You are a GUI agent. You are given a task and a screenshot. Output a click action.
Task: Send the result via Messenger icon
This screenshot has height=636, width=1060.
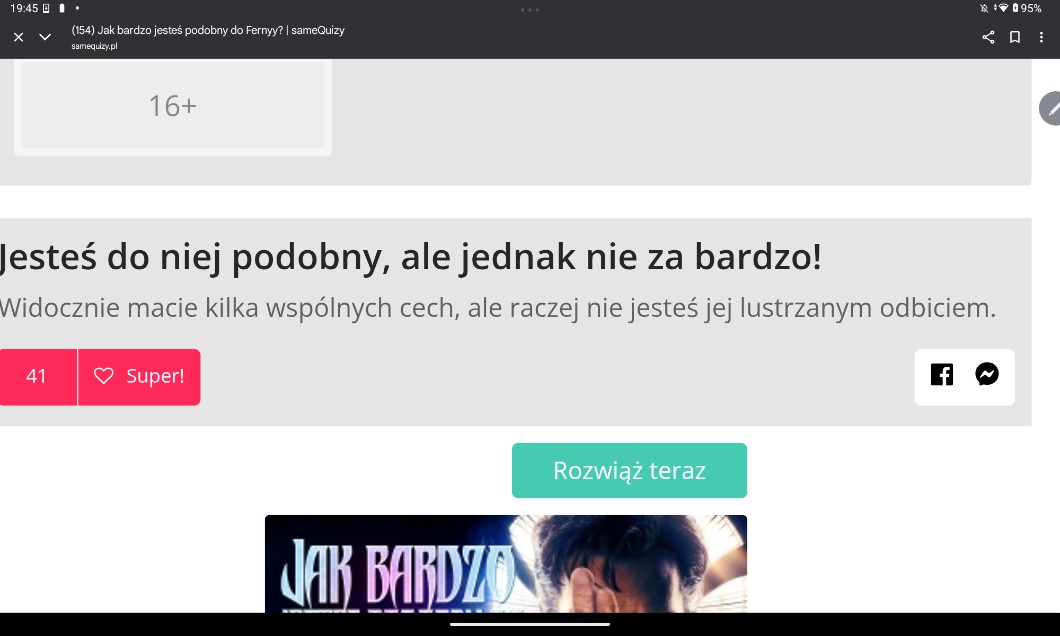(987, 375)
